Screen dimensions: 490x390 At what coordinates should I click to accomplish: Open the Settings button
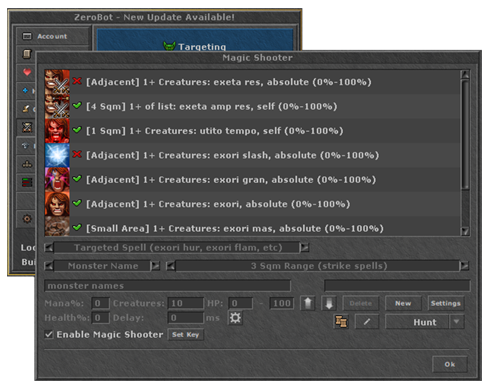pos(446,303)
